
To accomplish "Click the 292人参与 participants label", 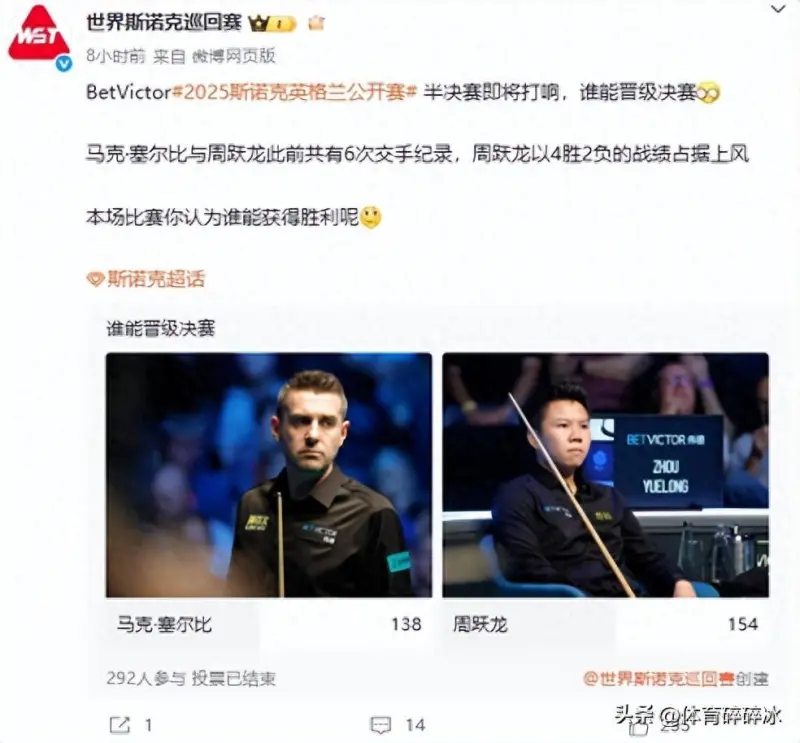I will 146,678.
